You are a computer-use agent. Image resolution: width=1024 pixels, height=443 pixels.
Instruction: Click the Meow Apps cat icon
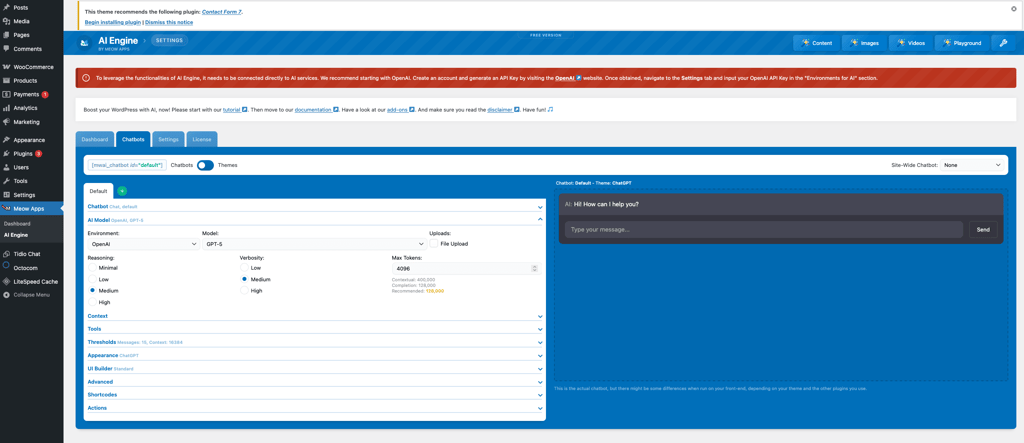6,209
